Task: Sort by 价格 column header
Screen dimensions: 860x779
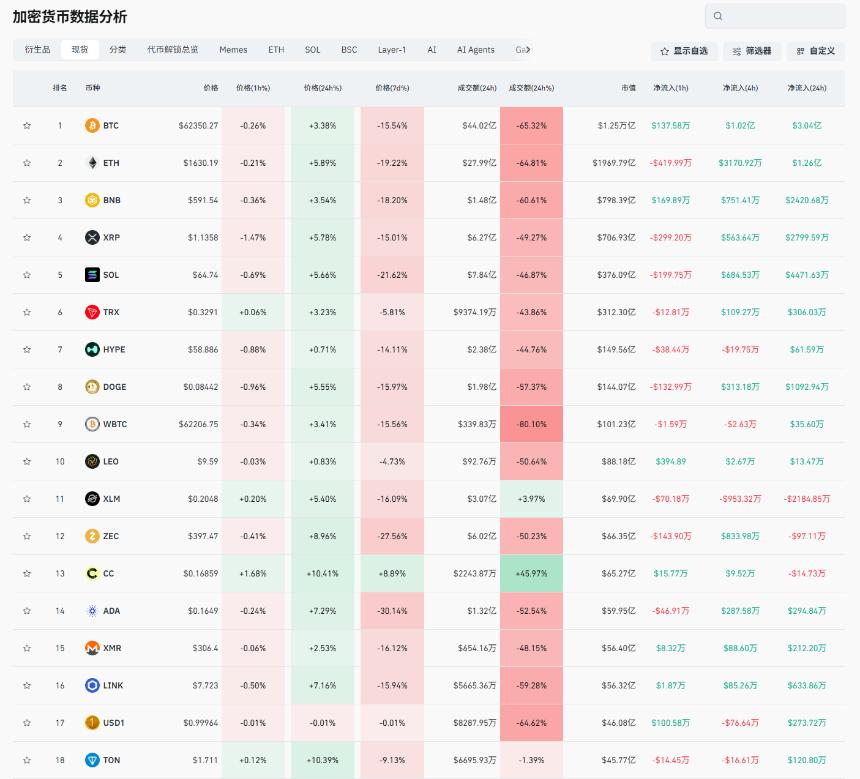Action: coord(211,88)
